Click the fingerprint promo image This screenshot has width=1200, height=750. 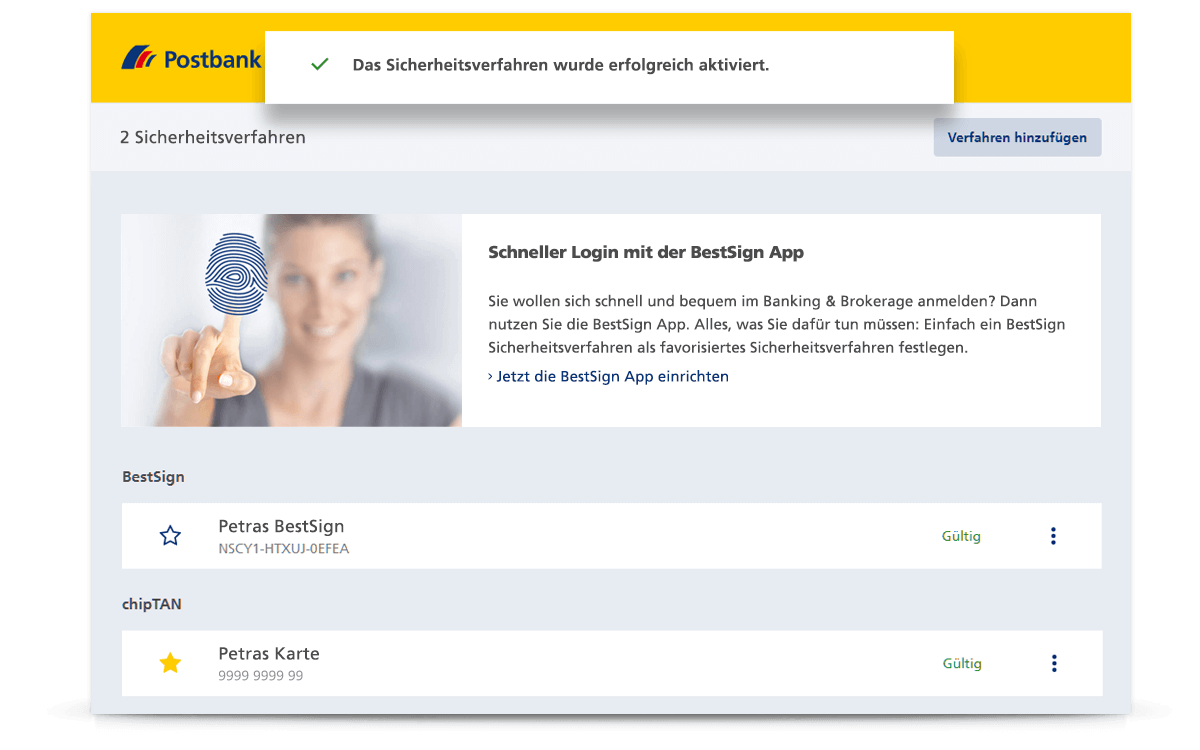coord(292,320)
